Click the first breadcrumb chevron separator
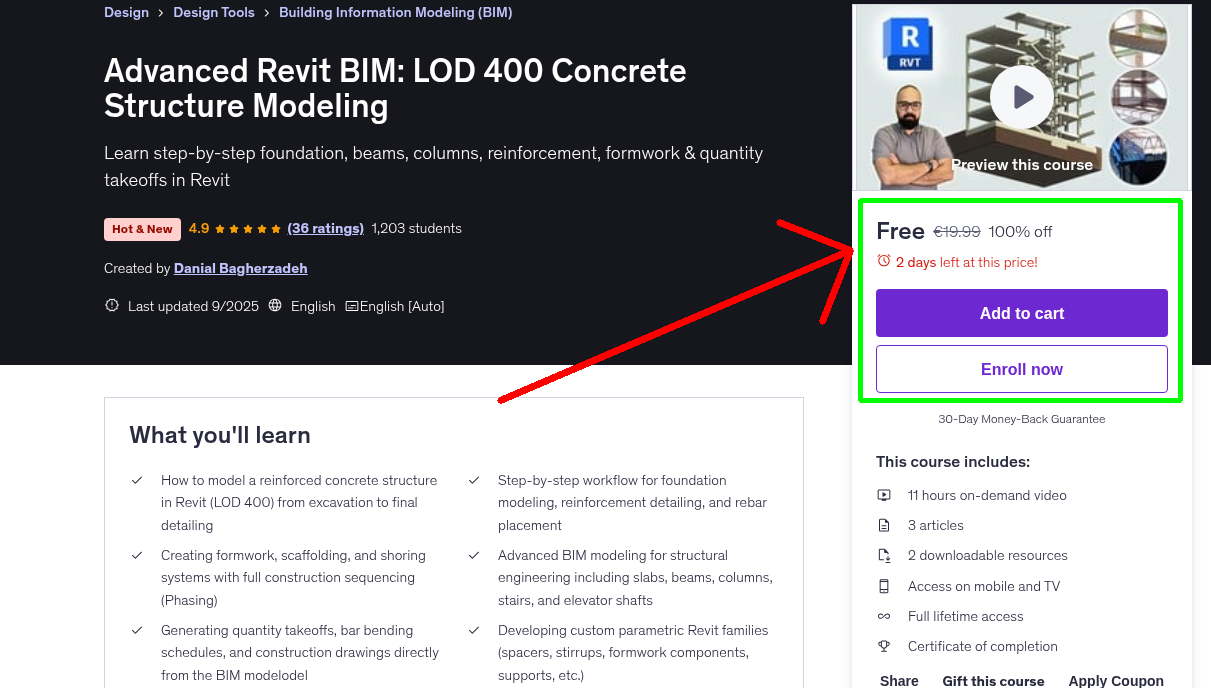Image resolution: width=1211 pixels, height=688 pixels. click(161, 13)
